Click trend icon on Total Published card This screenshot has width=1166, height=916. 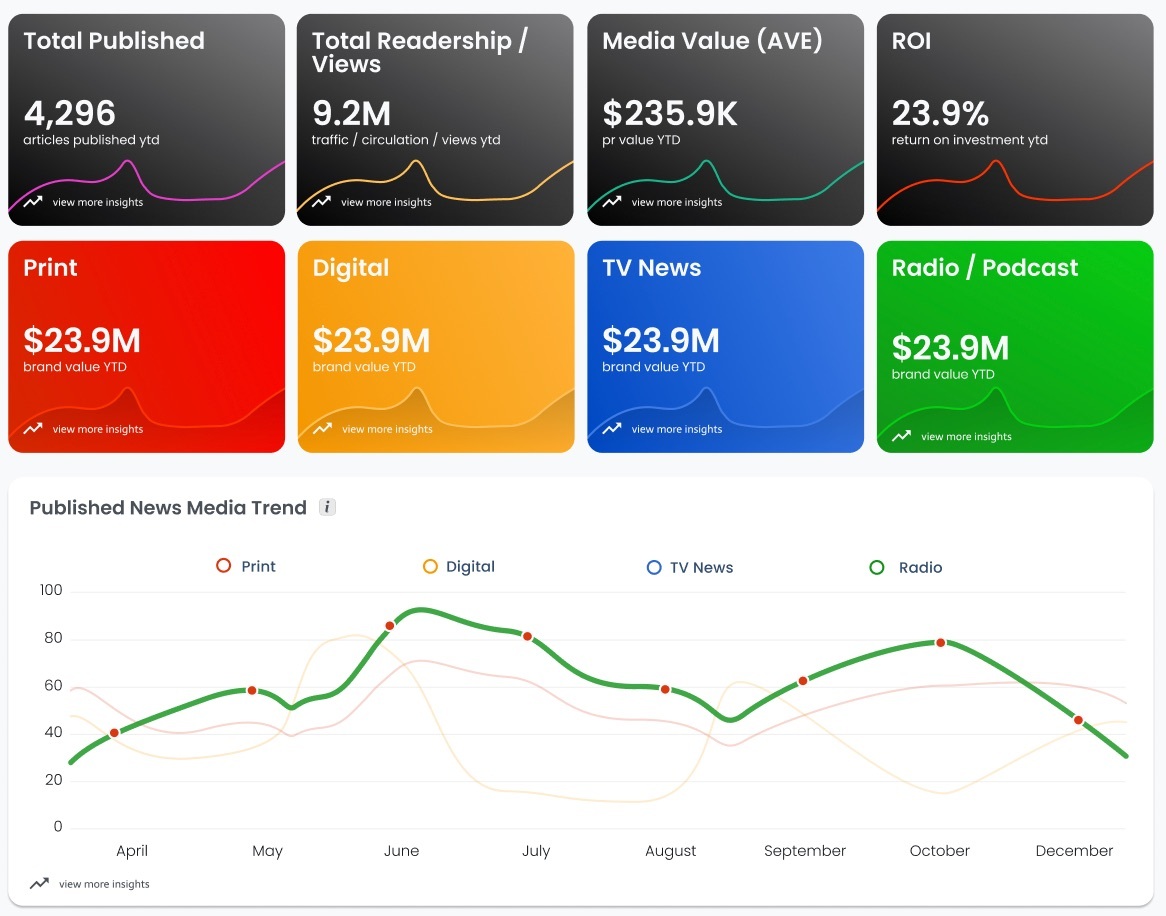tap(33, 201)
